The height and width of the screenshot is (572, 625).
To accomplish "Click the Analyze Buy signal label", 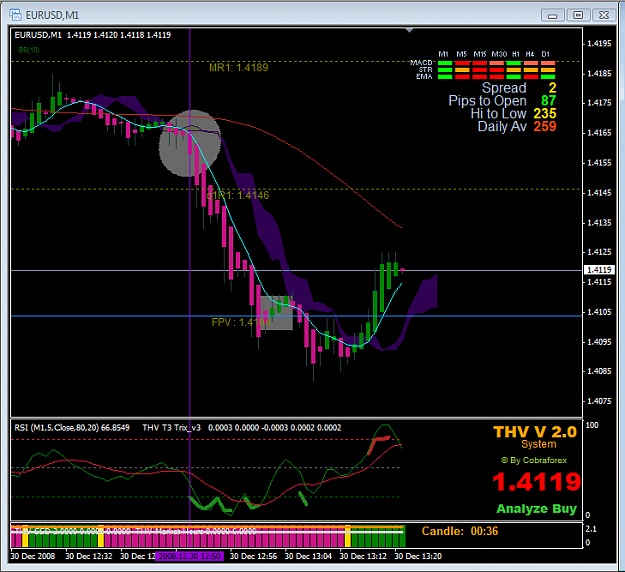I will (x=537, y=509).
